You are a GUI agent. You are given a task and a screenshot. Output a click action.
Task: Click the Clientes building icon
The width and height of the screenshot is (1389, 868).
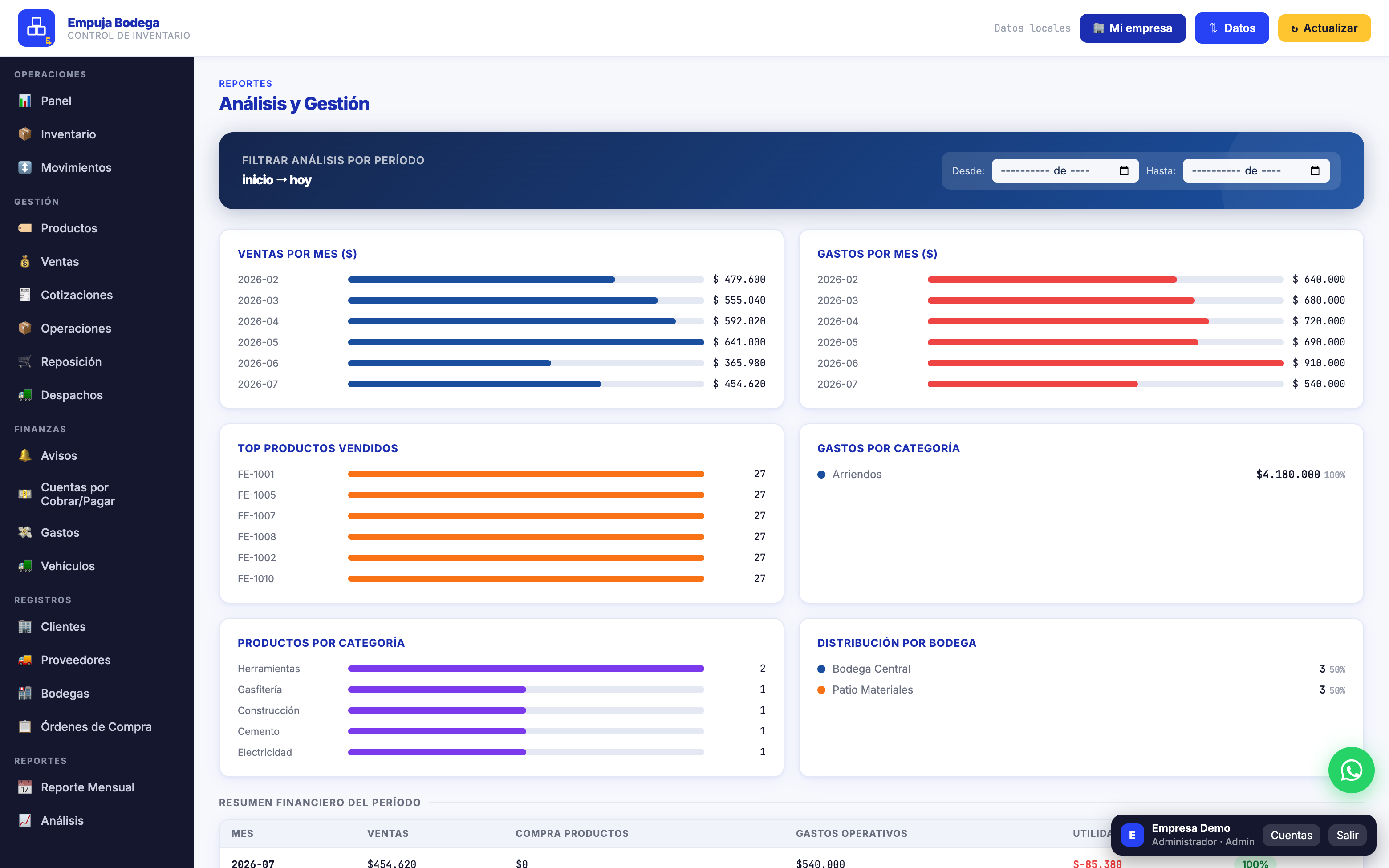tap(24, 626)
